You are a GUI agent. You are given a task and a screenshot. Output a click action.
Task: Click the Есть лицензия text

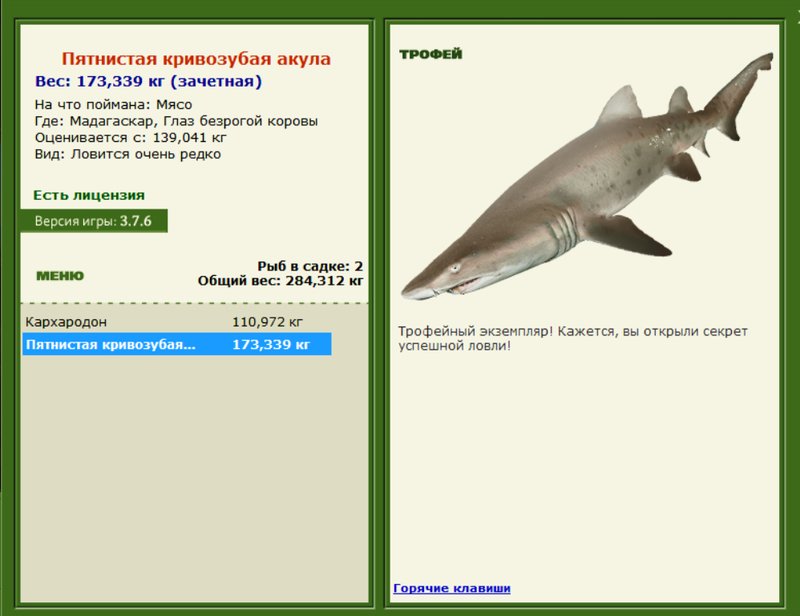(x=89, y=195)
